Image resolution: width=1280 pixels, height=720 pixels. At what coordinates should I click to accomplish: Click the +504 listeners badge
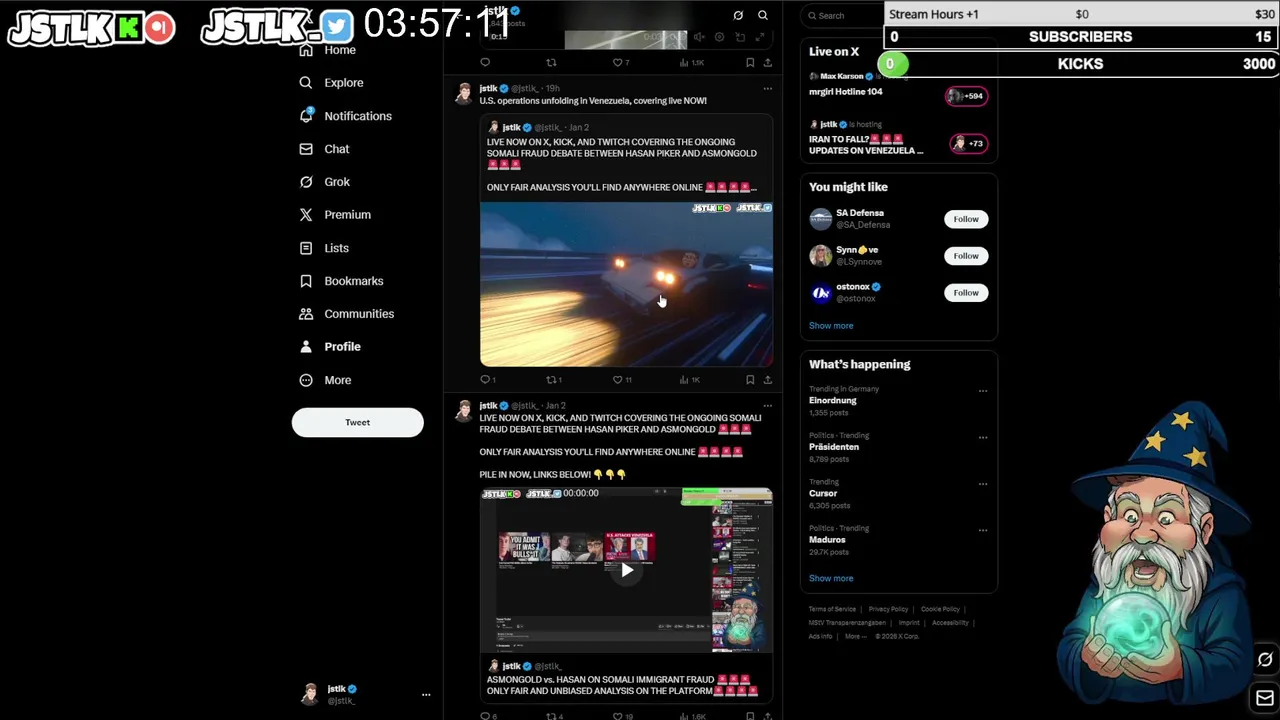coord(966,96)
